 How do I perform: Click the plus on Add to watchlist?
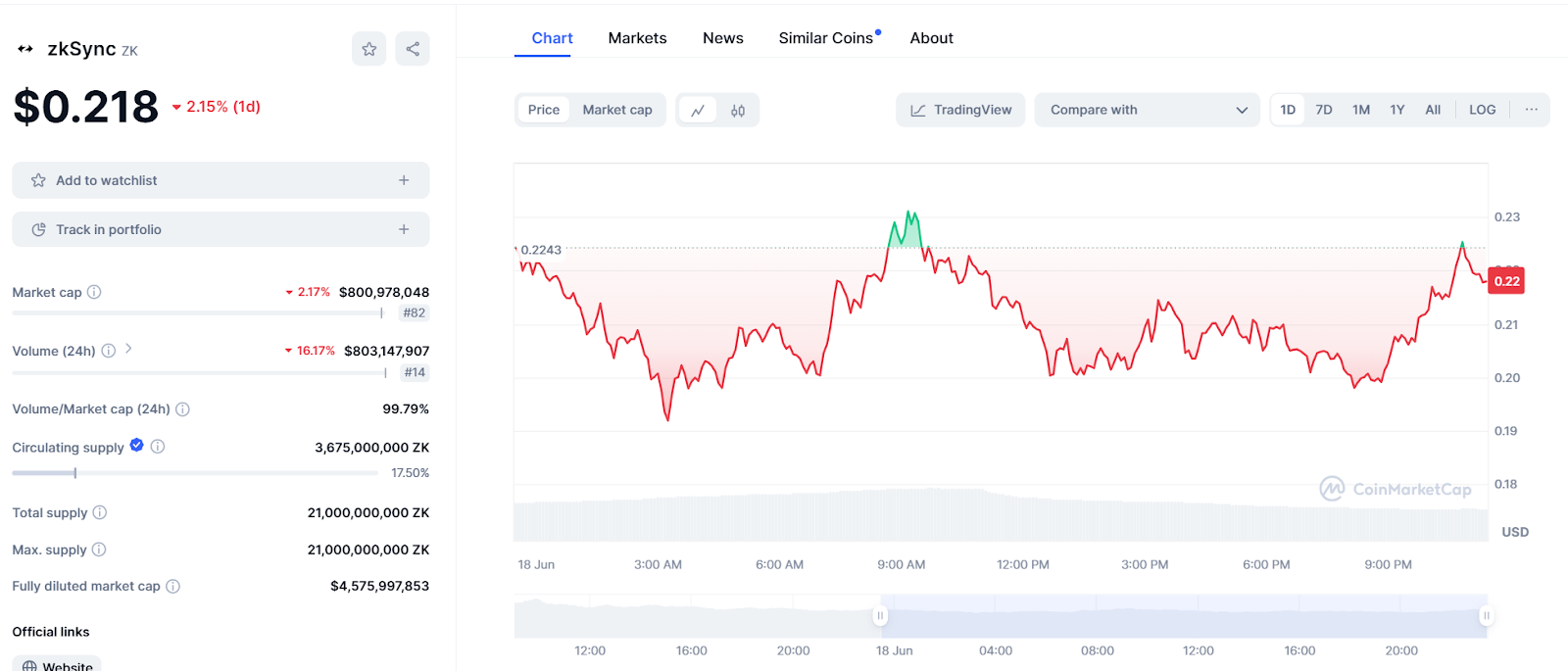coord(404,180)
